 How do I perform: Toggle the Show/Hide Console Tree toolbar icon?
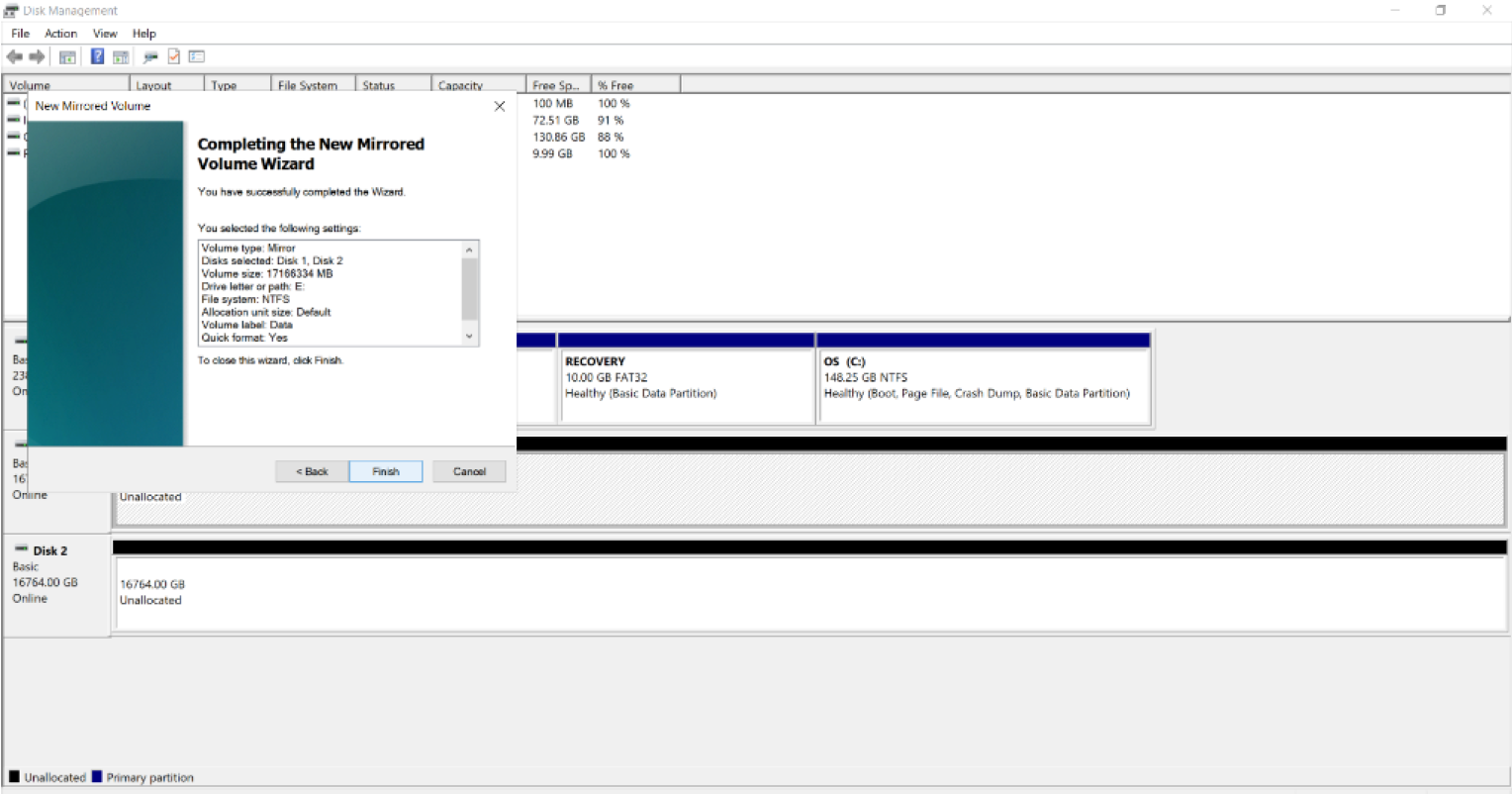[67, 56]
